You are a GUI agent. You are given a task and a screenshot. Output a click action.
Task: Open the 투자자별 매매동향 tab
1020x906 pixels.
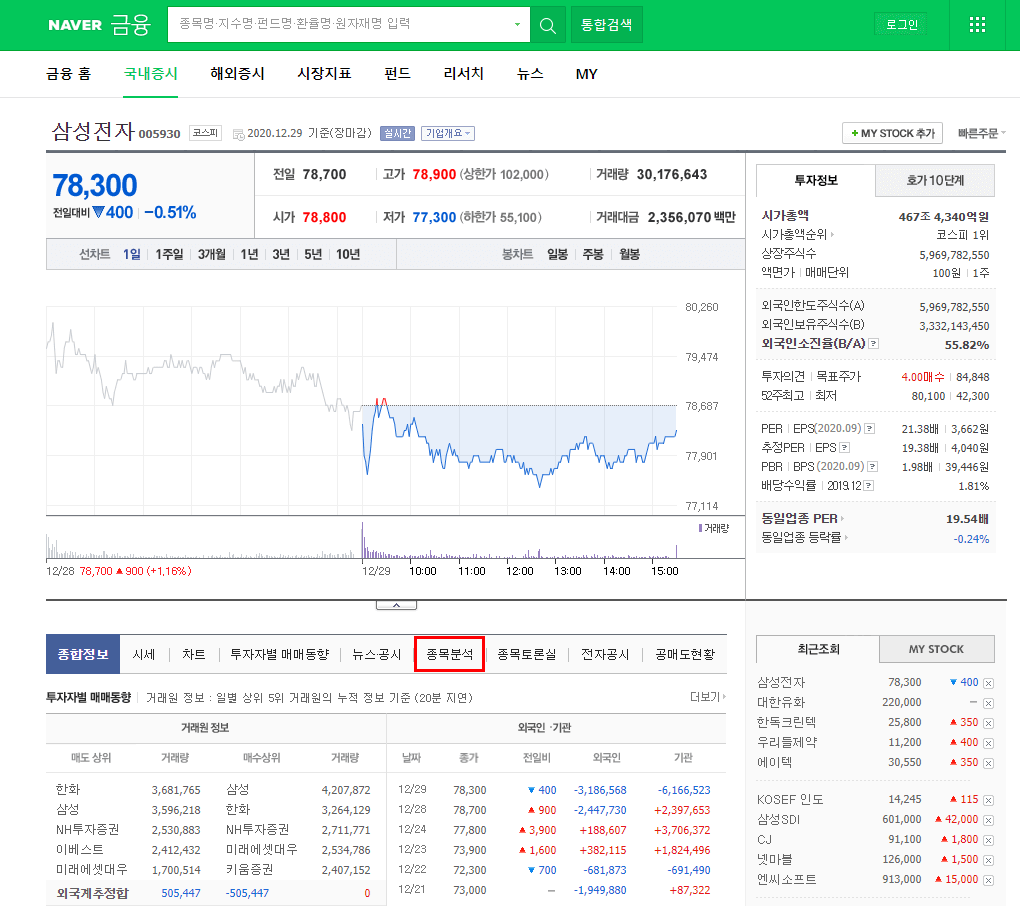pos(280,654)
